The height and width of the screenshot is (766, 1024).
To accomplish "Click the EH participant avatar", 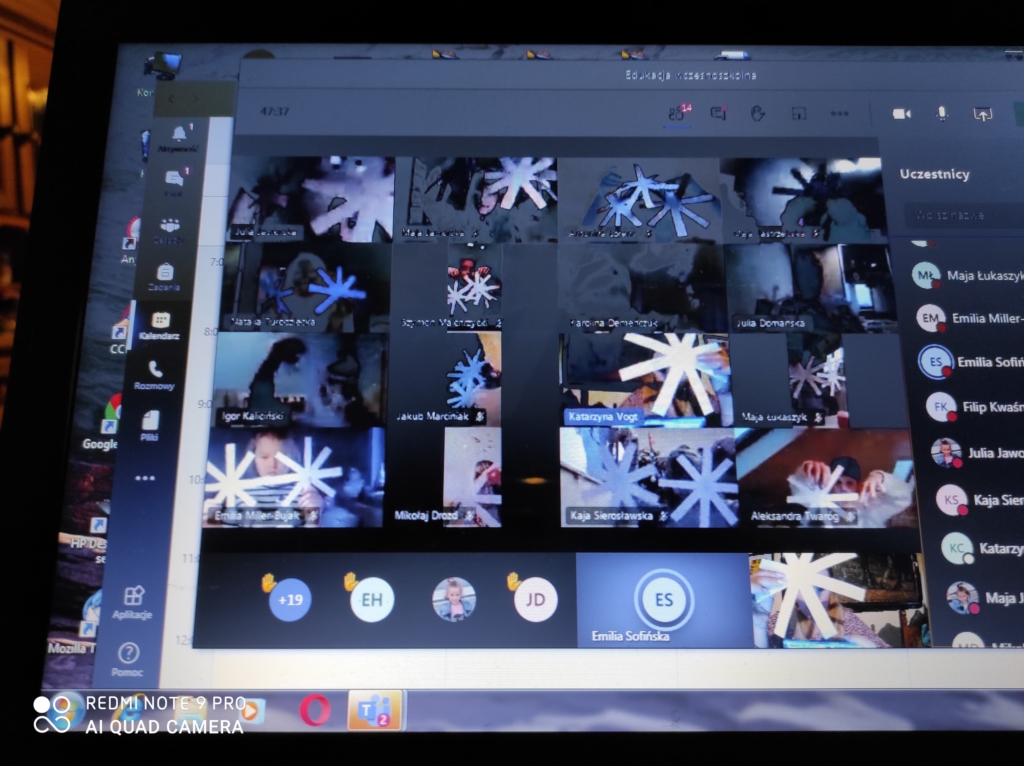I will [372, 599].
